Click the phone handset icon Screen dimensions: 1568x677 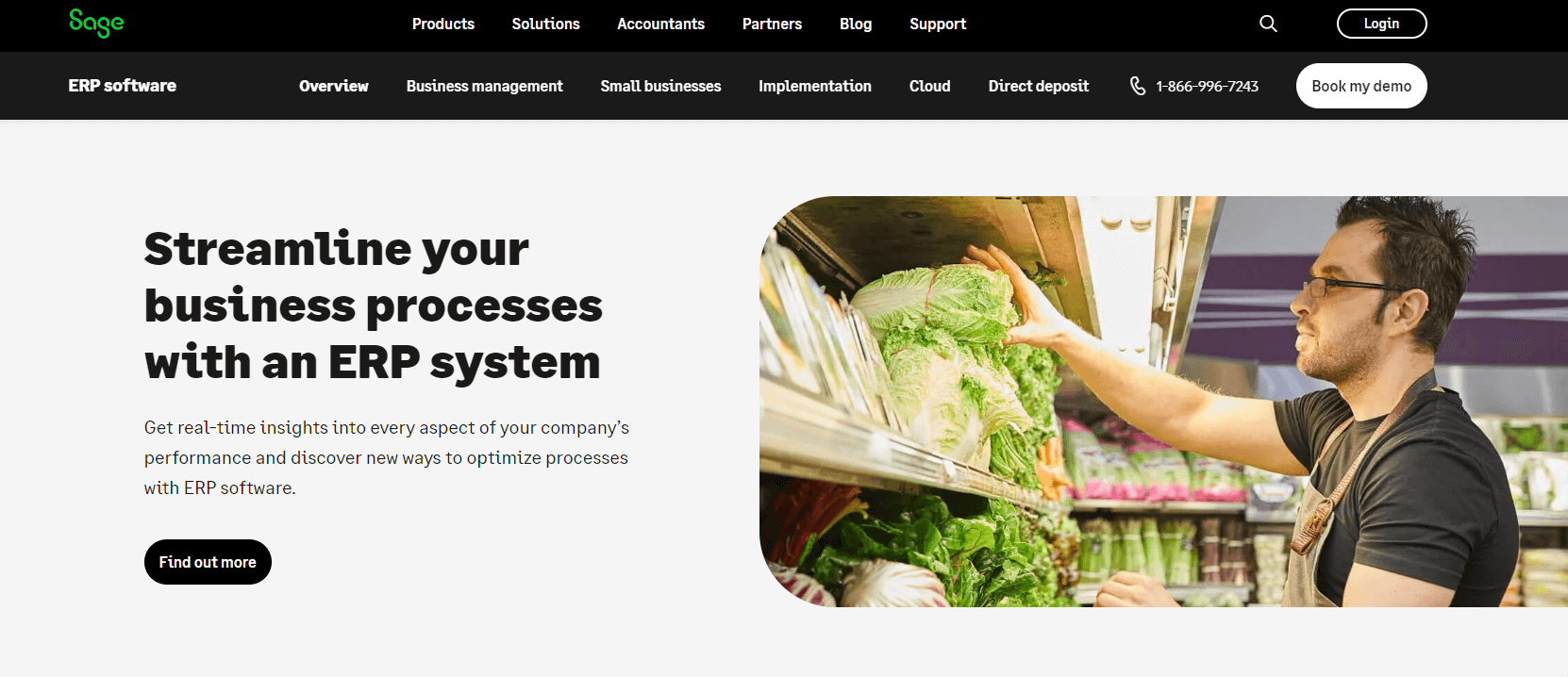tap(1138, 86)
